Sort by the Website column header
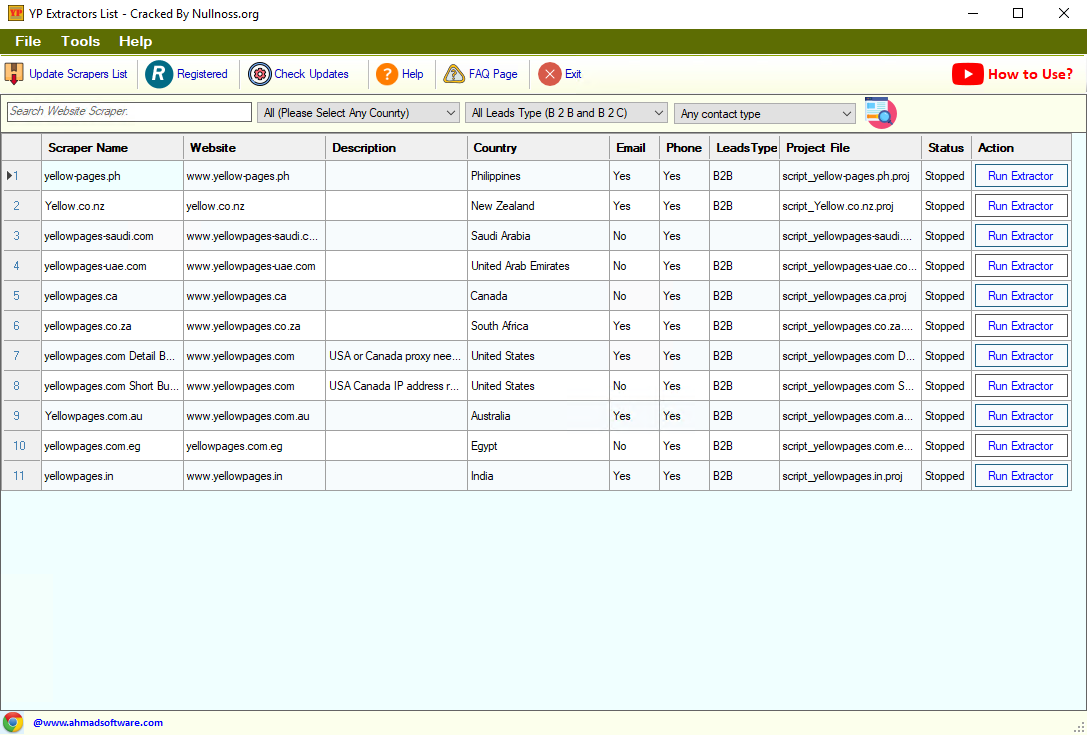 (254, 148)
